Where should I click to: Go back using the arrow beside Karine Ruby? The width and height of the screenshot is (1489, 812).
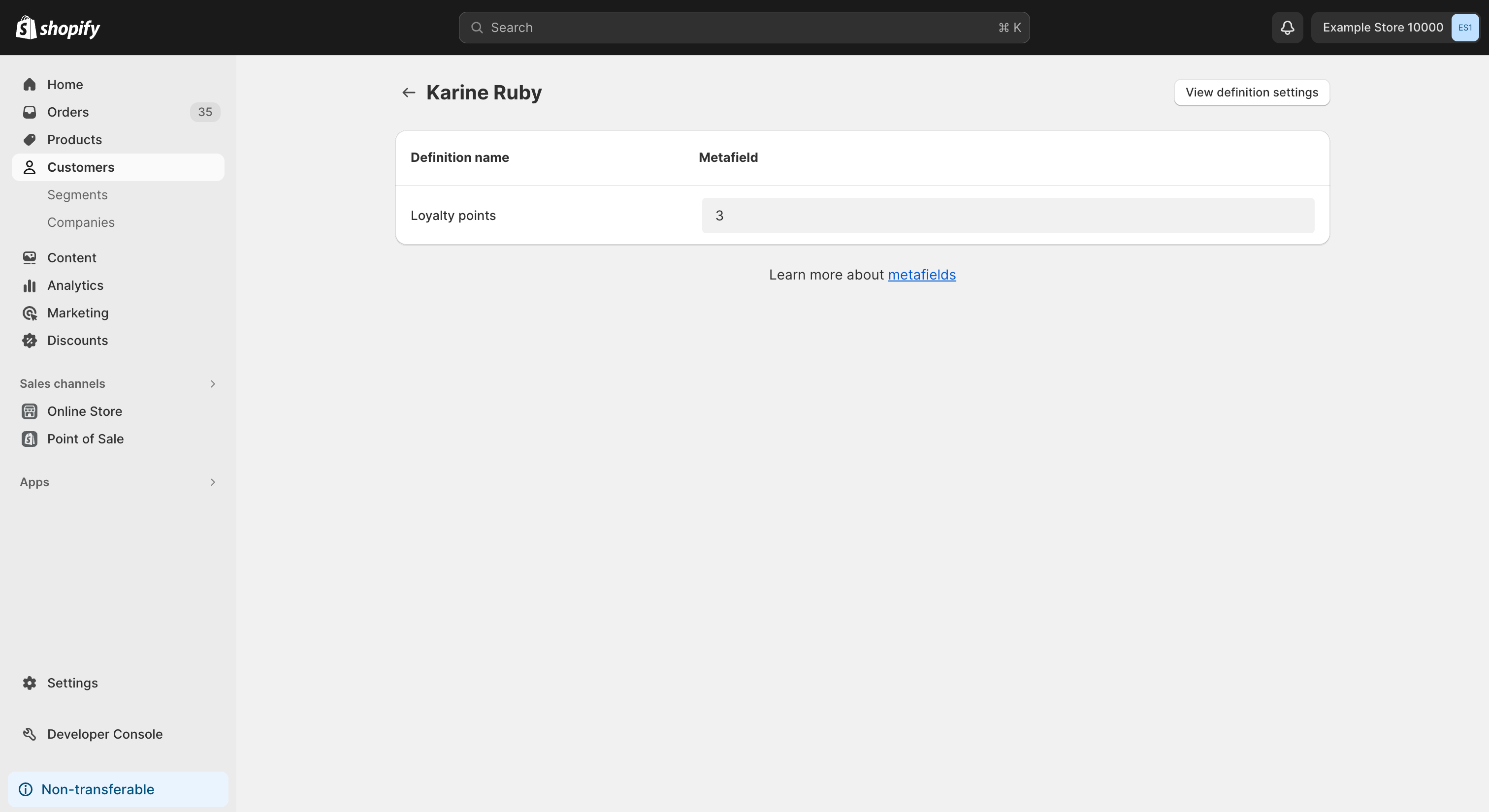pyautogui.click(x=409, y=93)
